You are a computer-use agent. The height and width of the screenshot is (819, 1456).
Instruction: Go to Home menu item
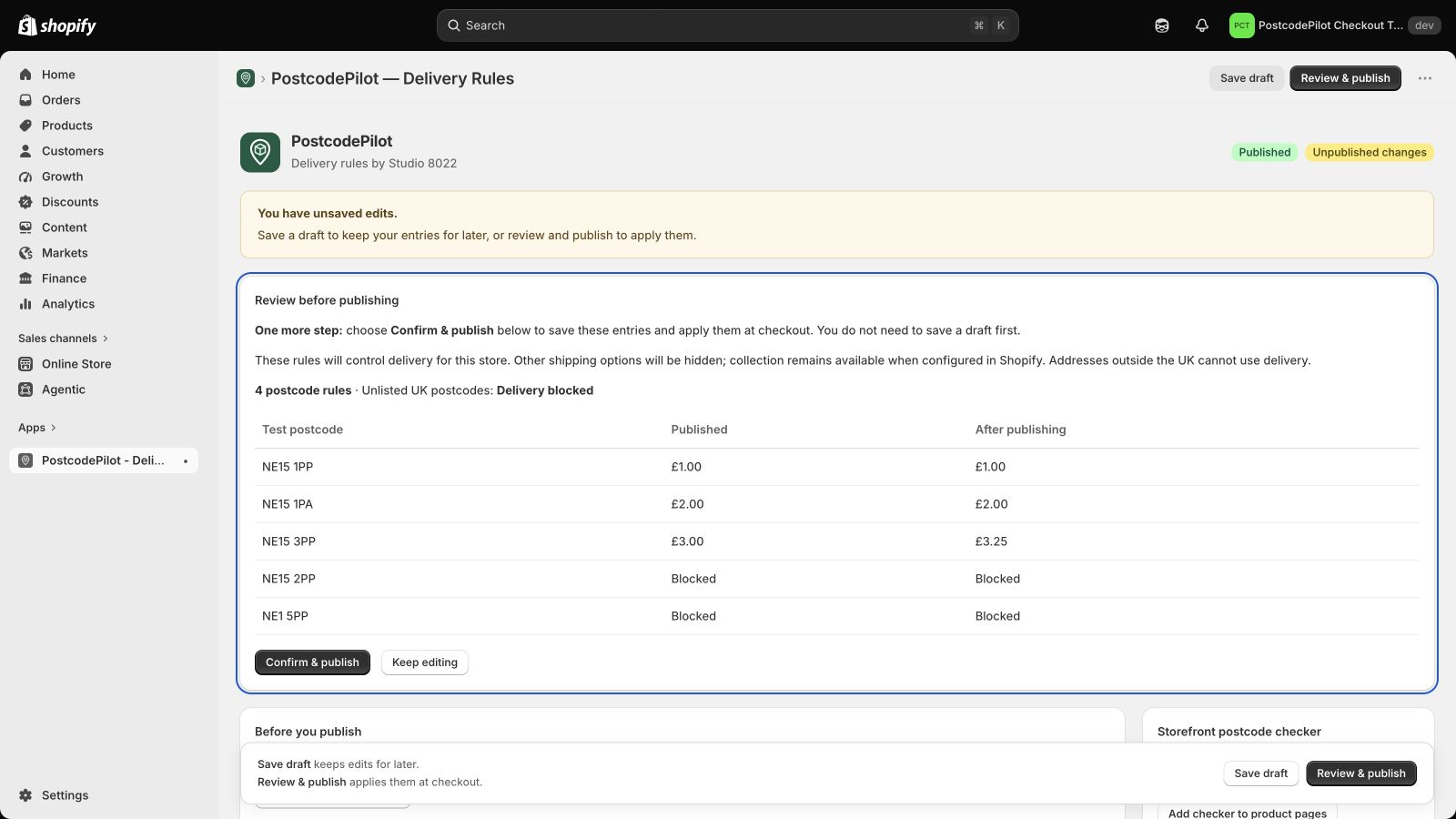(58, 75)
